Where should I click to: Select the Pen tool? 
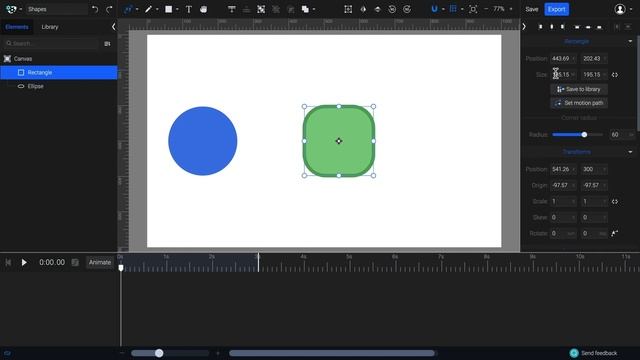pyautogui.click(x=148, y=9)
